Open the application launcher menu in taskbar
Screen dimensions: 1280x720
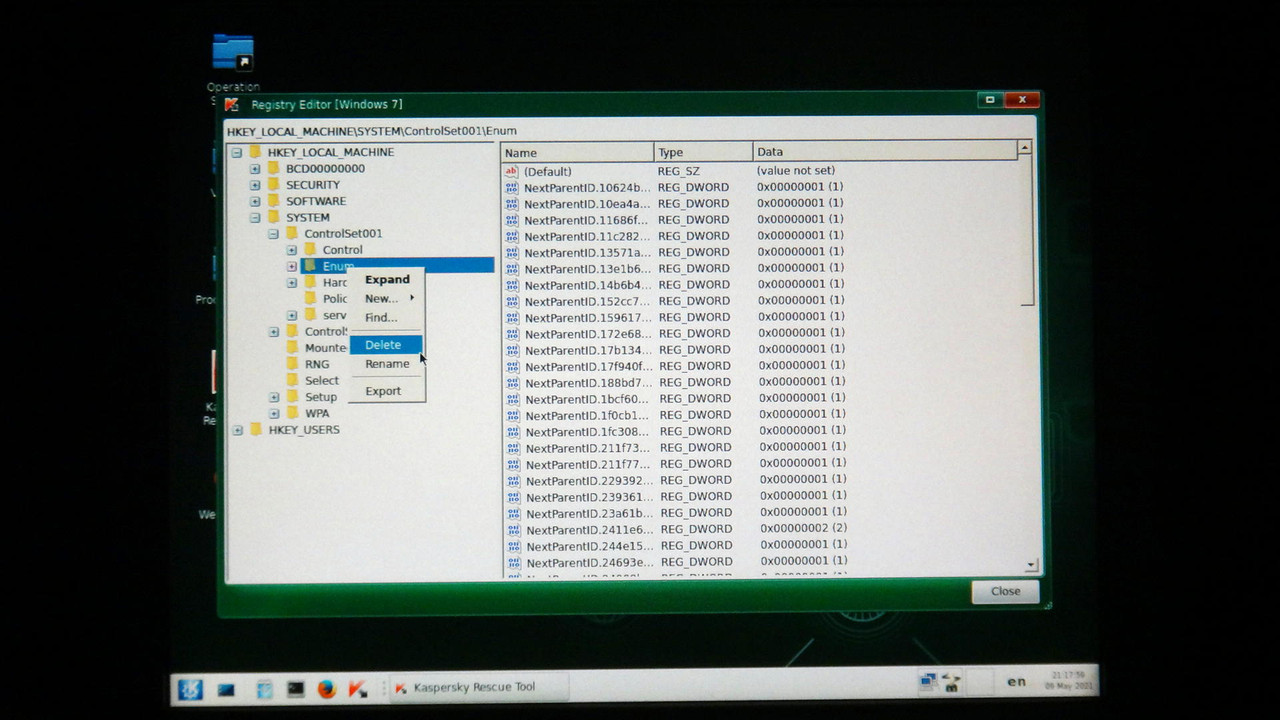pyautogui.click(x=190, y=689)
